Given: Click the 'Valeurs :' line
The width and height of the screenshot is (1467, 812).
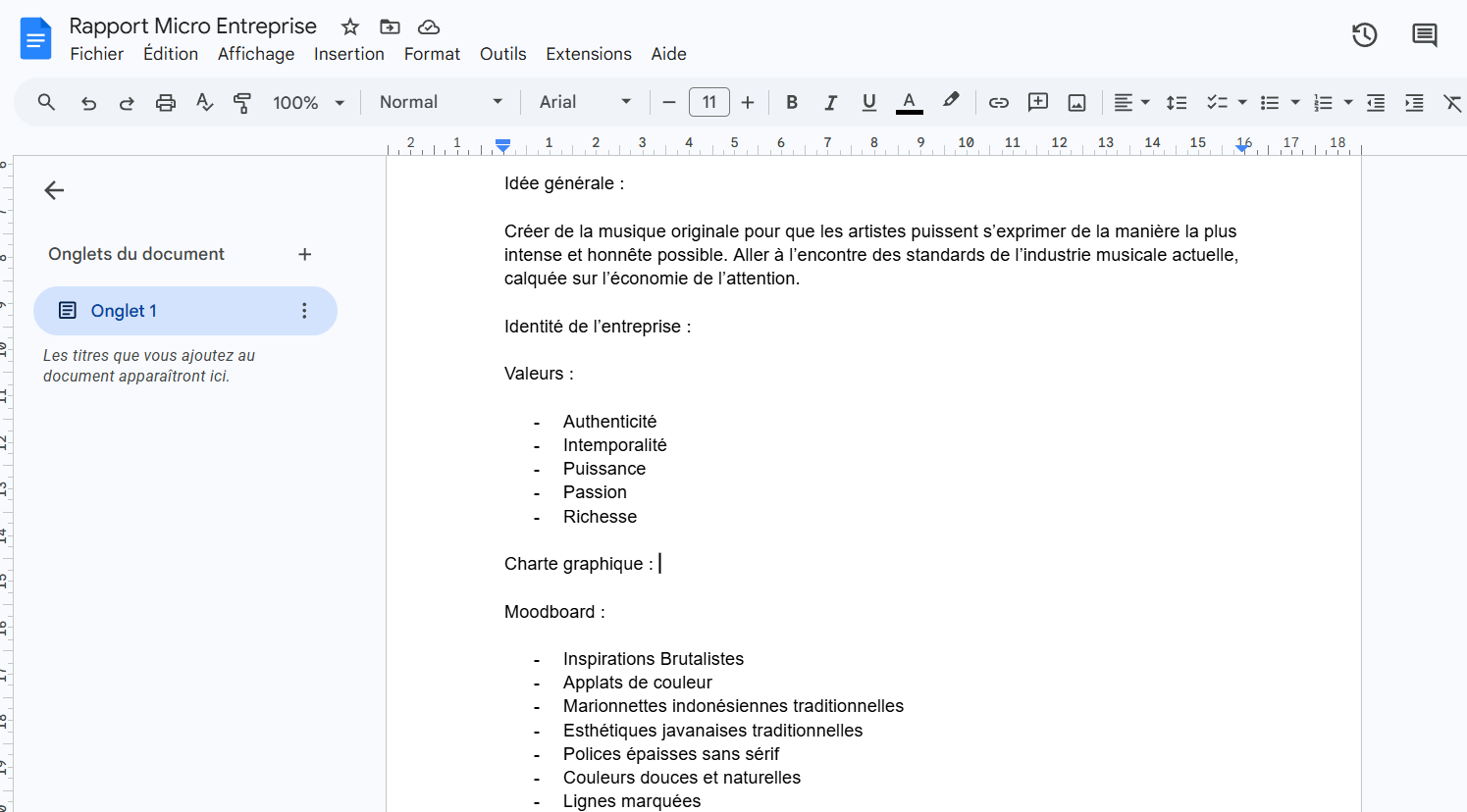Looking at the screenshot, I should tap(539, 374).
